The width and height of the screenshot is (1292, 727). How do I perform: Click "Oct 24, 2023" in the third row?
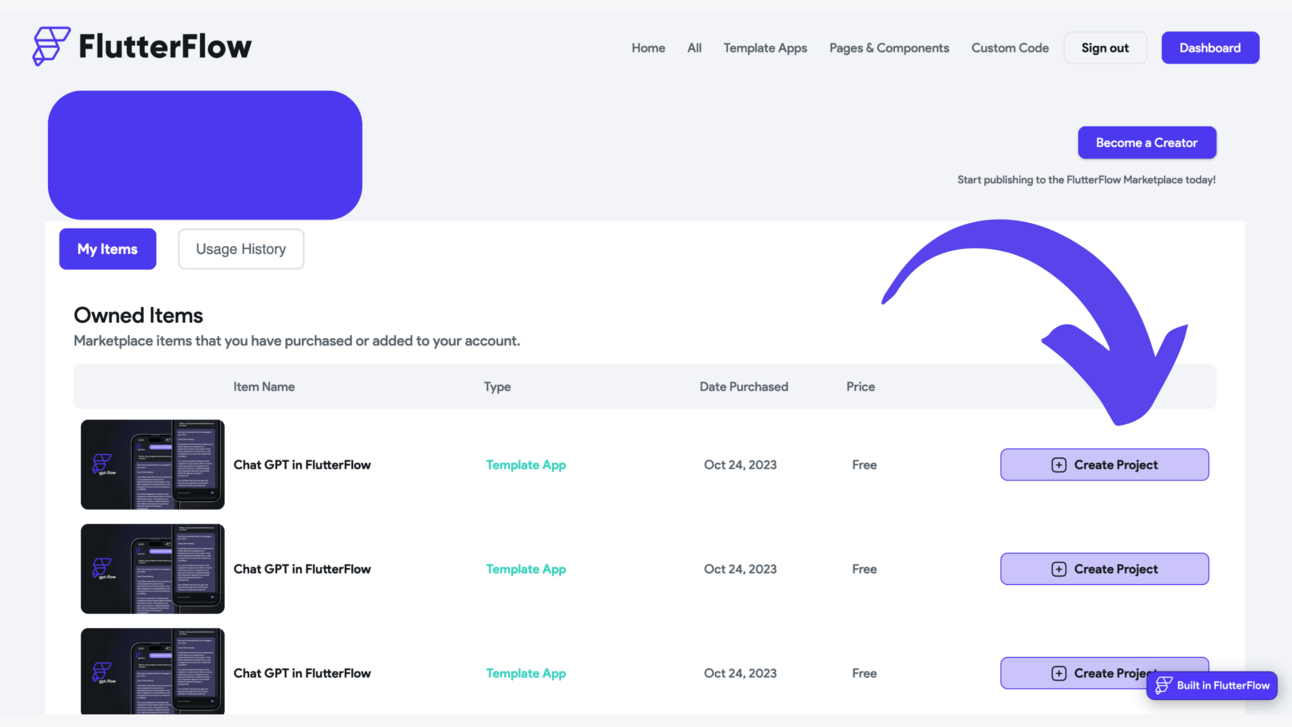[x=740, y=673]
